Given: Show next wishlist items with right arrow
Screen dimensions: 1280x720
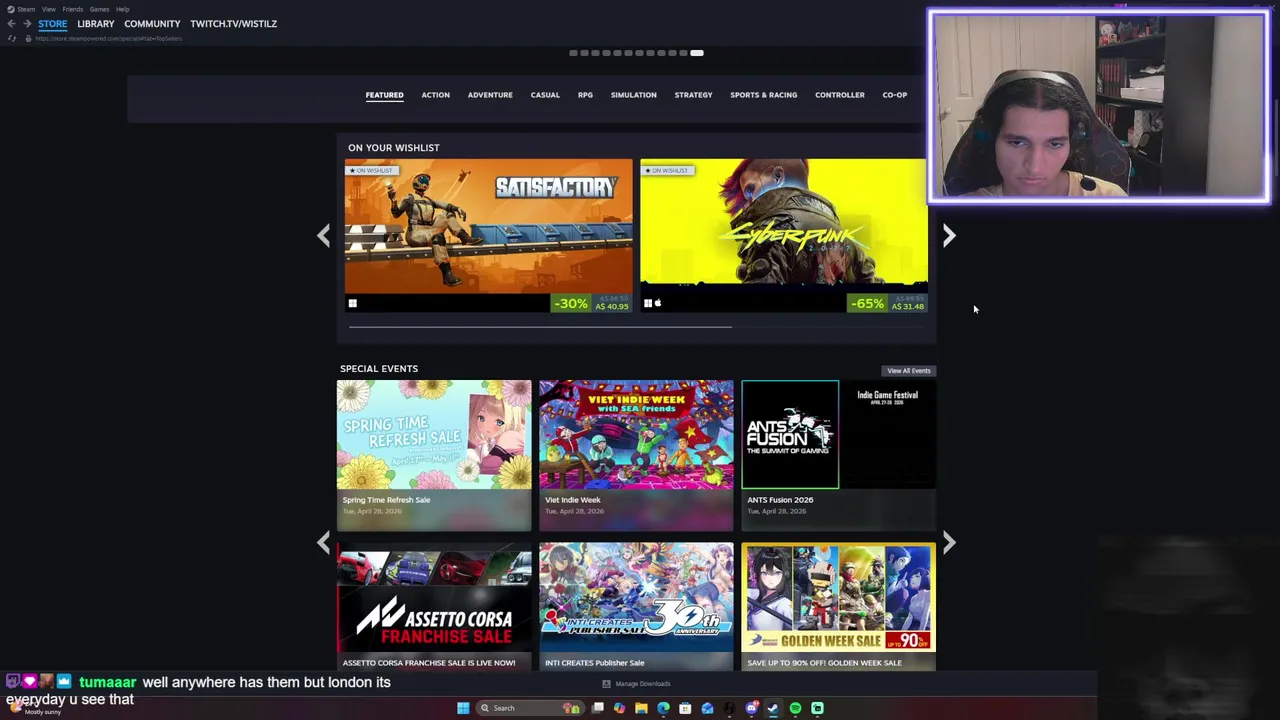Looking at the screenshot, I should [x=949, y=235].
